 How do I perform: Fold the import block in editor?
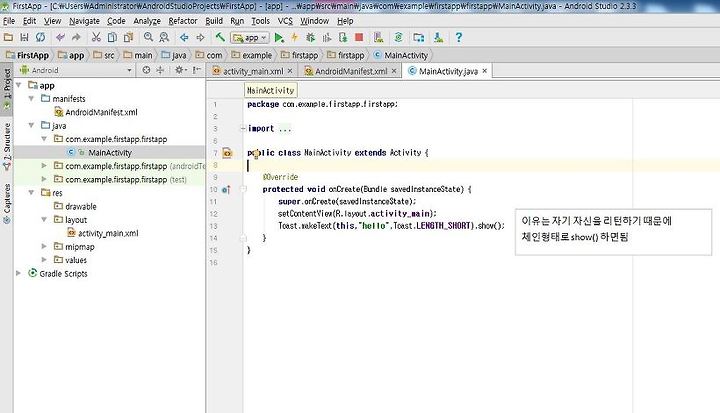click(243, 129)
